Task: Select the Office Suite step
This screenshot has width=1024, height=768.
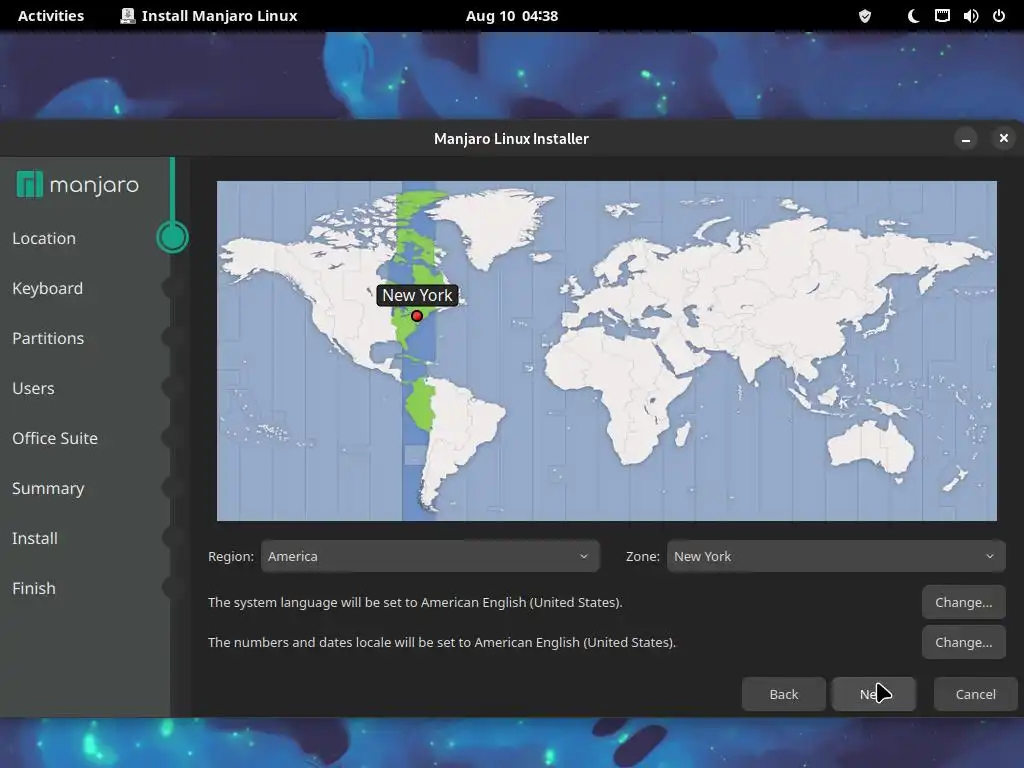Action: coord(55,438)
